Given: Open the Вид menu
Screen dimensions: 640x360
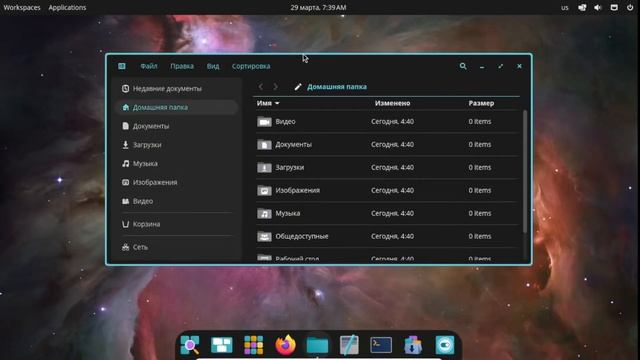Looking at the screenshot, I should (213, 66).
